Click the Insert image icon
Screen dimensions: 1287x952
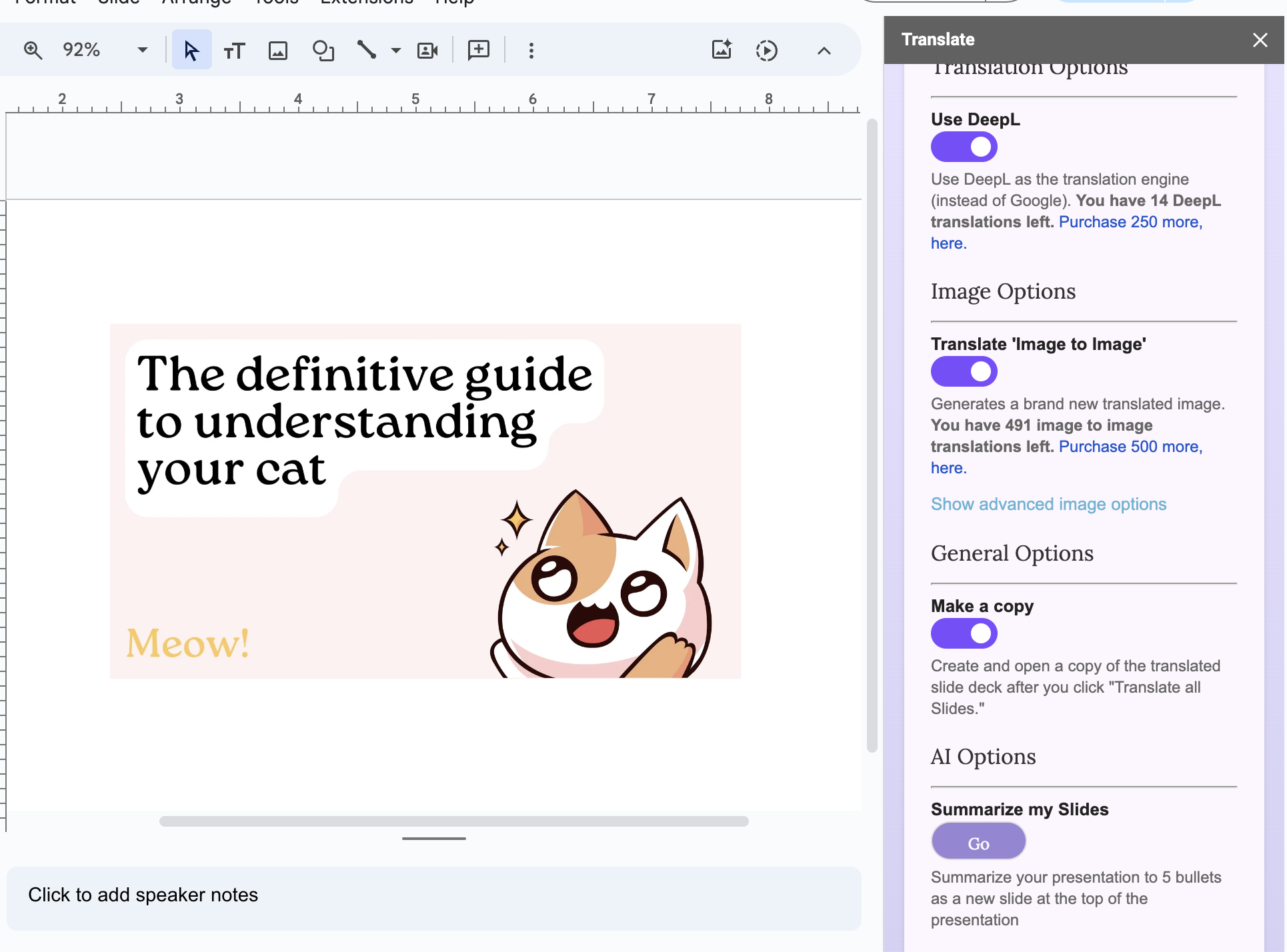click(278, 51)
